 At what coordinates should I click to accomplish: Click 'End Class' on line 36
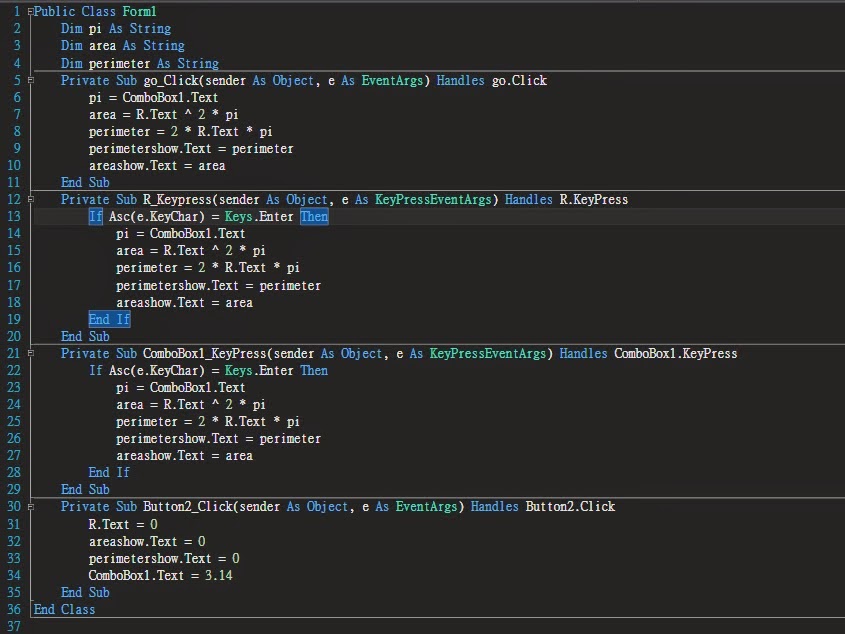(x=64, y=610)
